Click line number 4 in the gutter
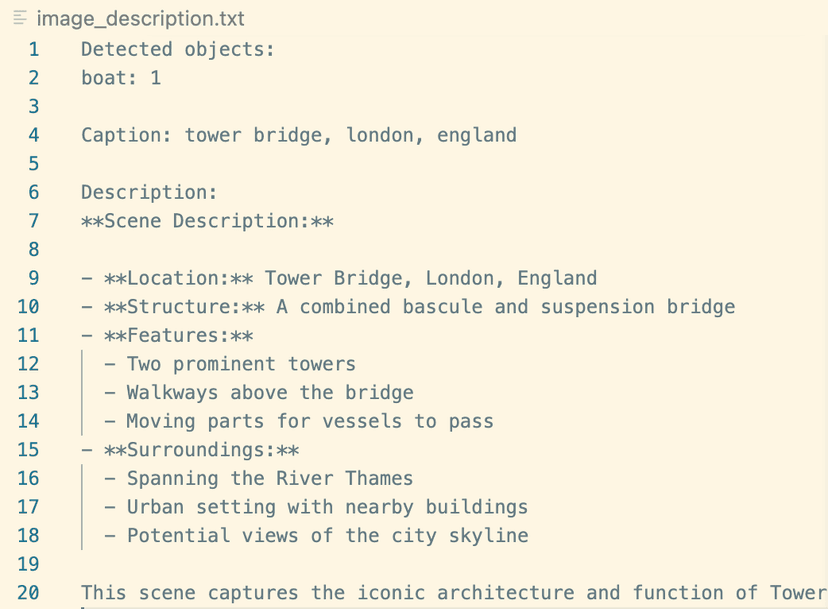 [x=34, y=135]
